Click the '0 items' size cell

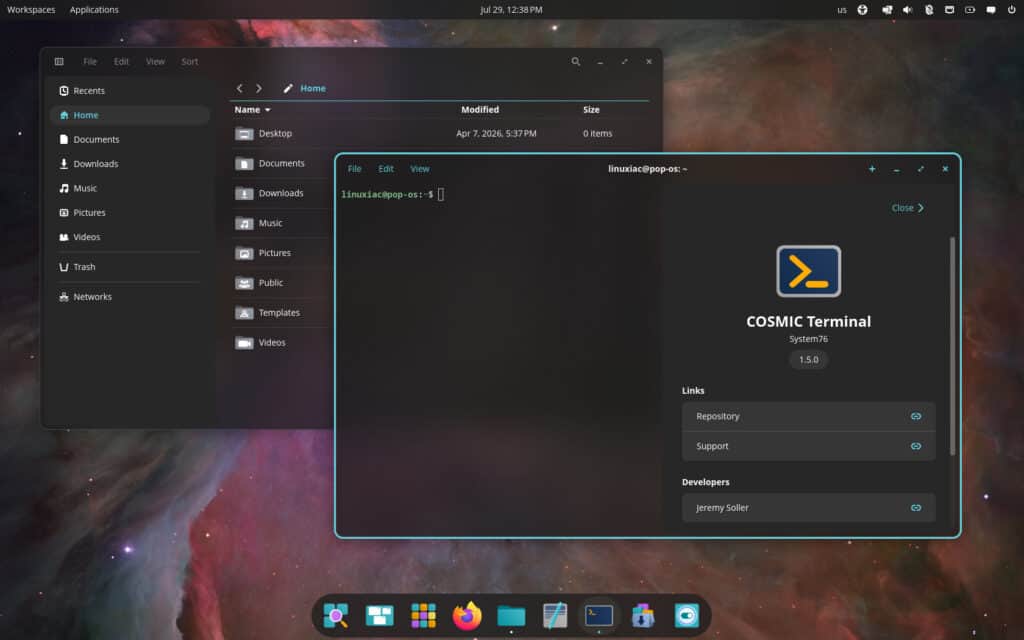coord(598,133)
